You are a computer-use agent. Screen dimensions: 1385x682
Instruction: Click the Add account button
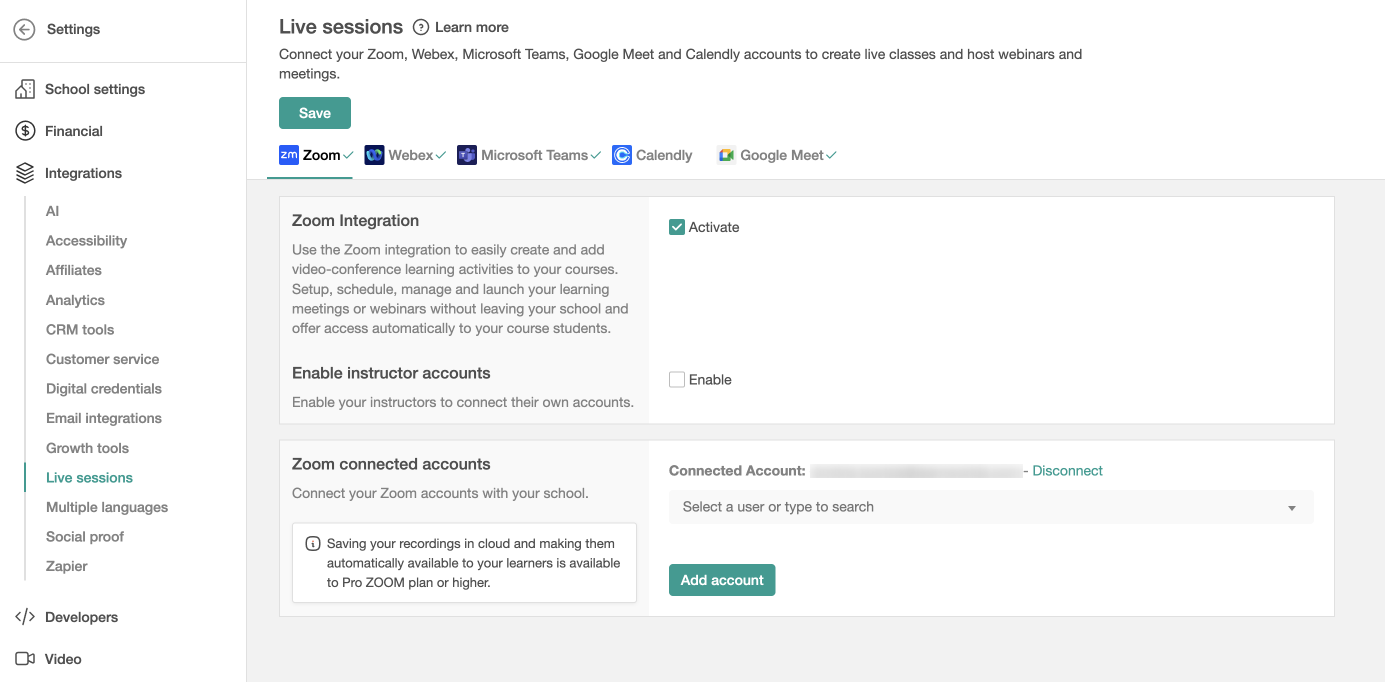(722, 580)
